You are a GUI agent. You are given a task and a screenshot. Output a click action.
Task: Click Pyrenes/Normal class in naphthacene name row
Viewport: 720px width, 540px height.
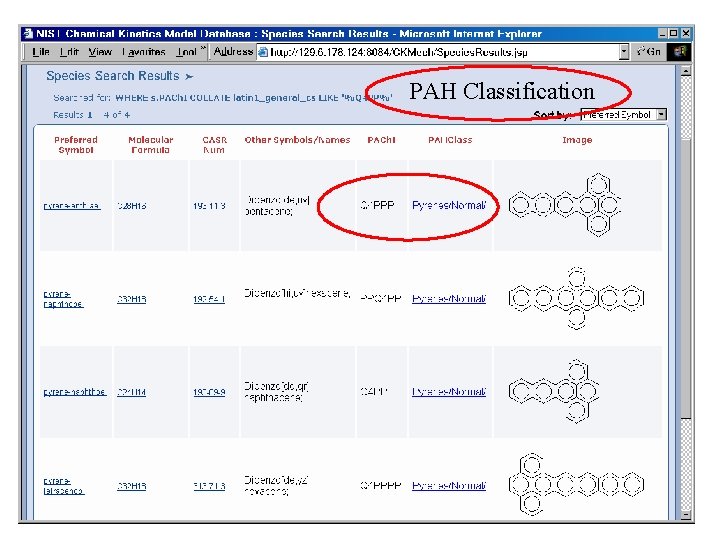point(449,392)
